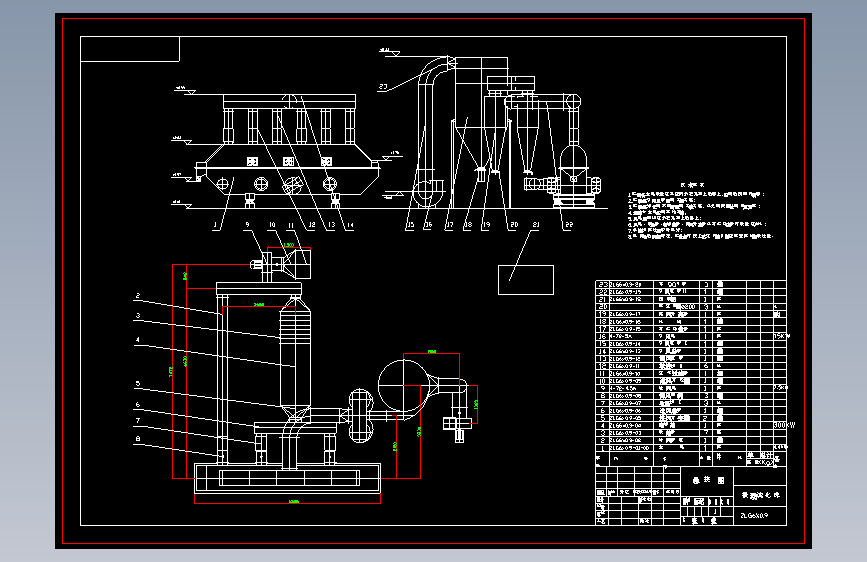Click parts list row number 20
Image resolution: width=867 pixels, height=562 pixels.
(691, 306)
